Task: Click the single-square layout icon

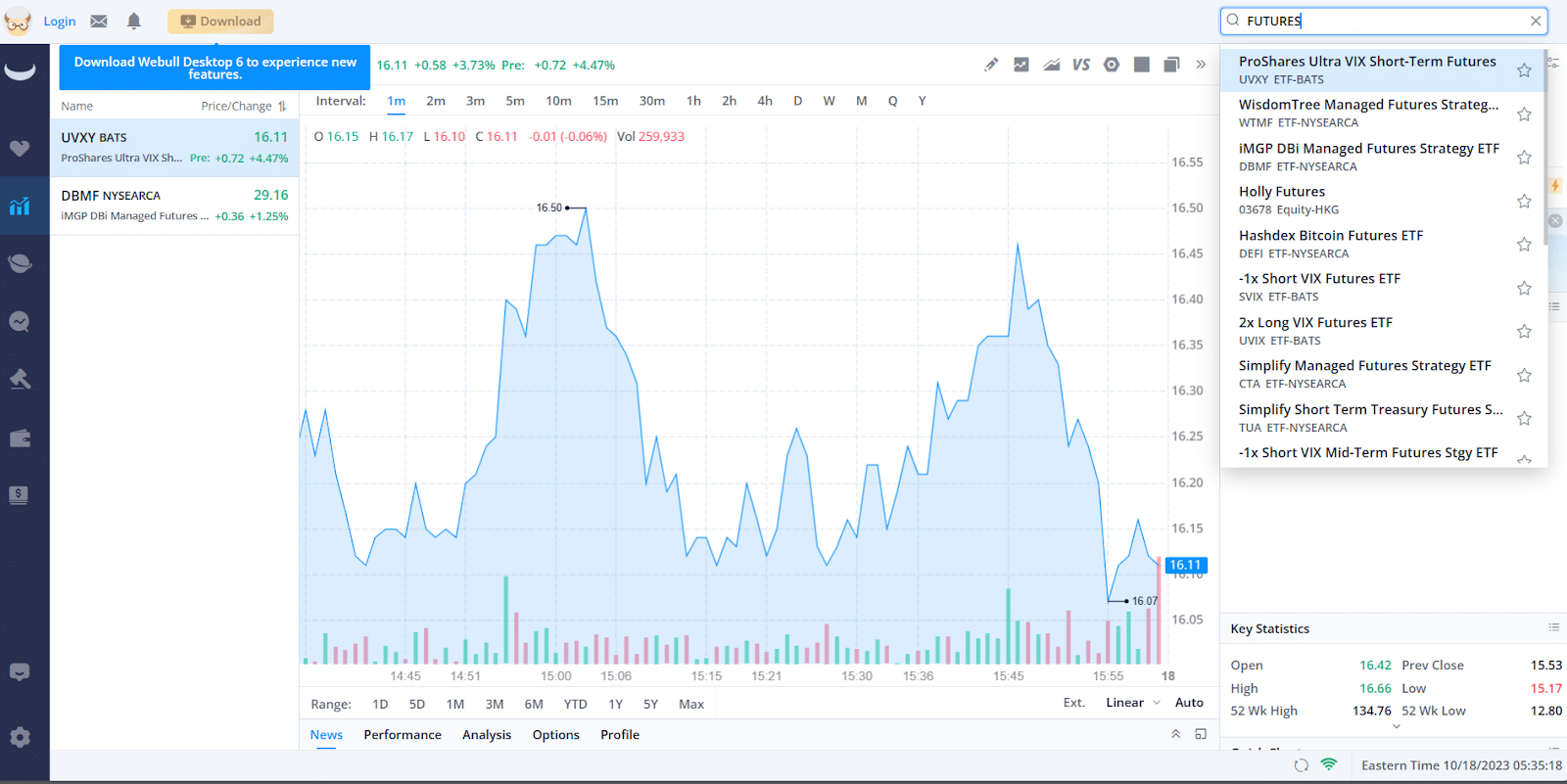Action: pos(1142,65)
